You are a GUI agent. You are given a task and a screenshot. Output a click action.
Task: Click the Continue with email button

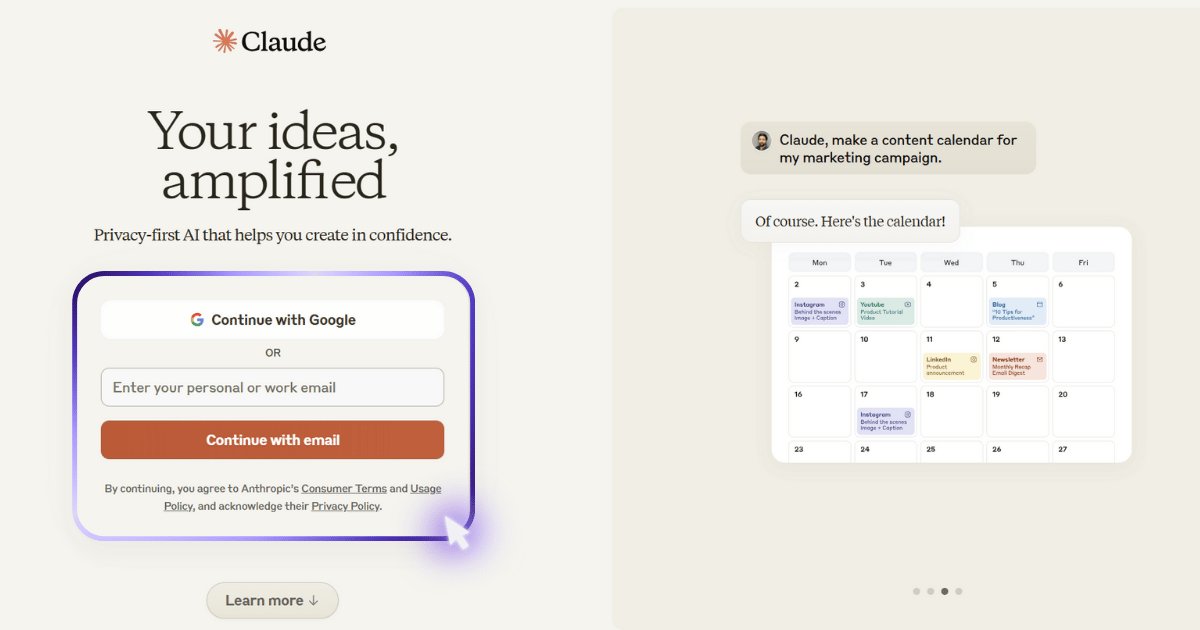(272, 440)
